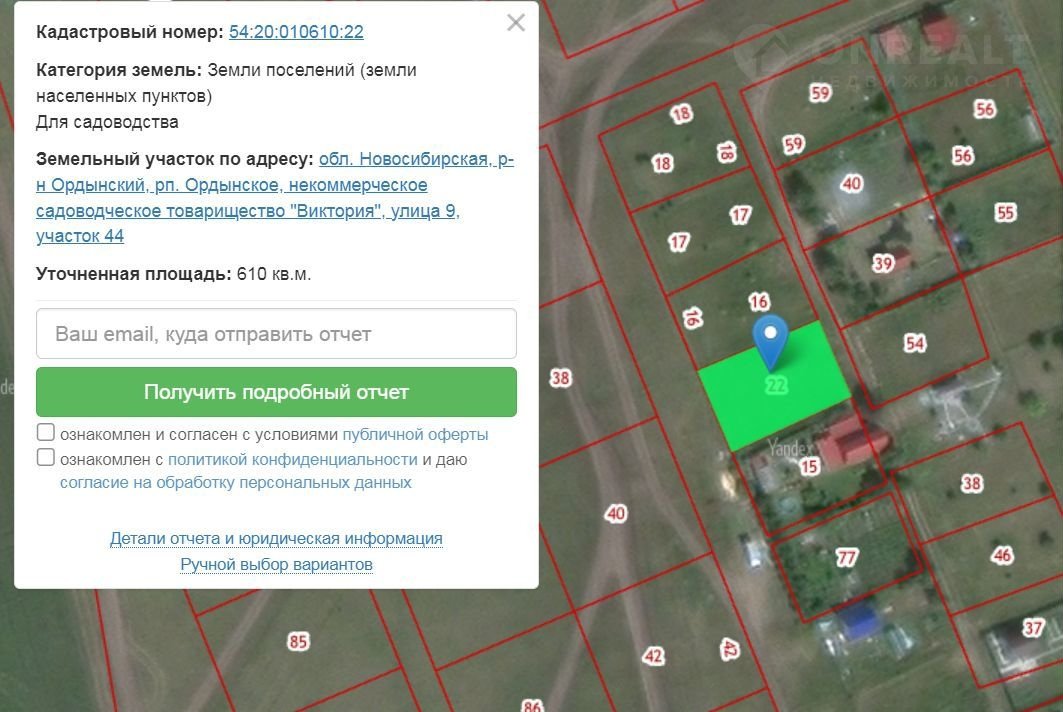Click parcel number 39 on map
This screenshot has height=712, width=1063.
[882, 263]
